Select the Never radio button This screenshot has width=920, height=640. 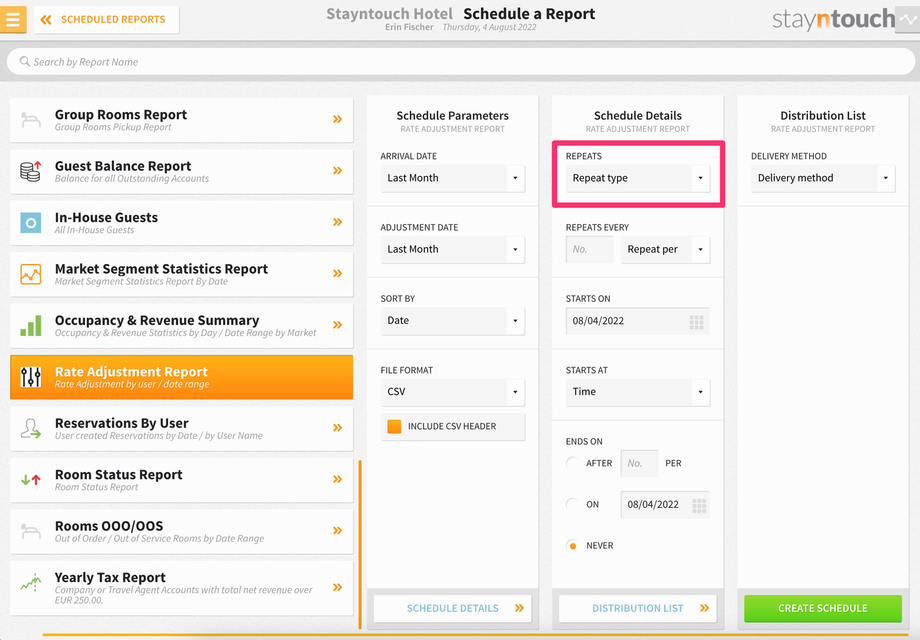tap(572, 546)
